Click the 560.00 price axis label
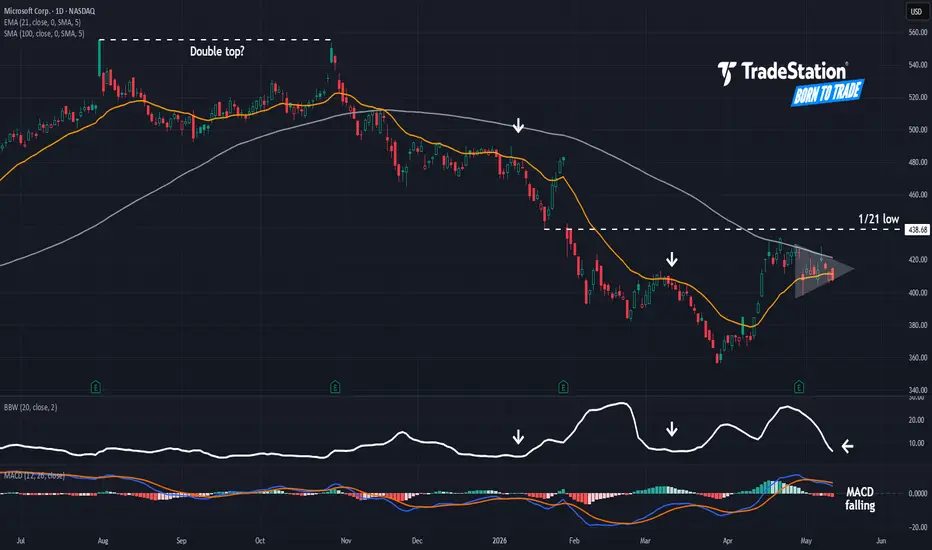932x550 pixels. tap(918, 33)
